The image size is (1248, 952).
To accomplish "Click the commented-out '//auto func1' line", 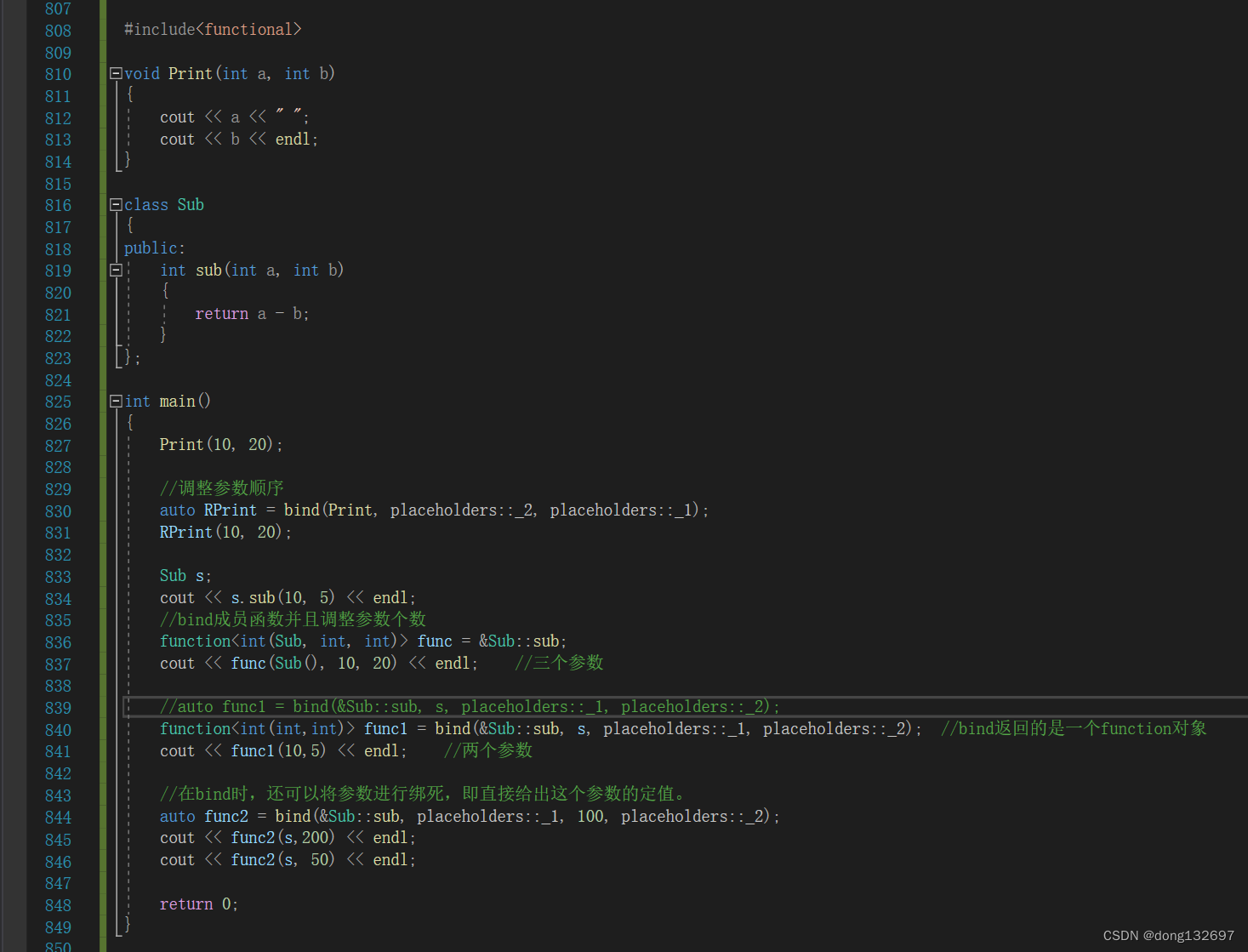I will pos(470,707).
